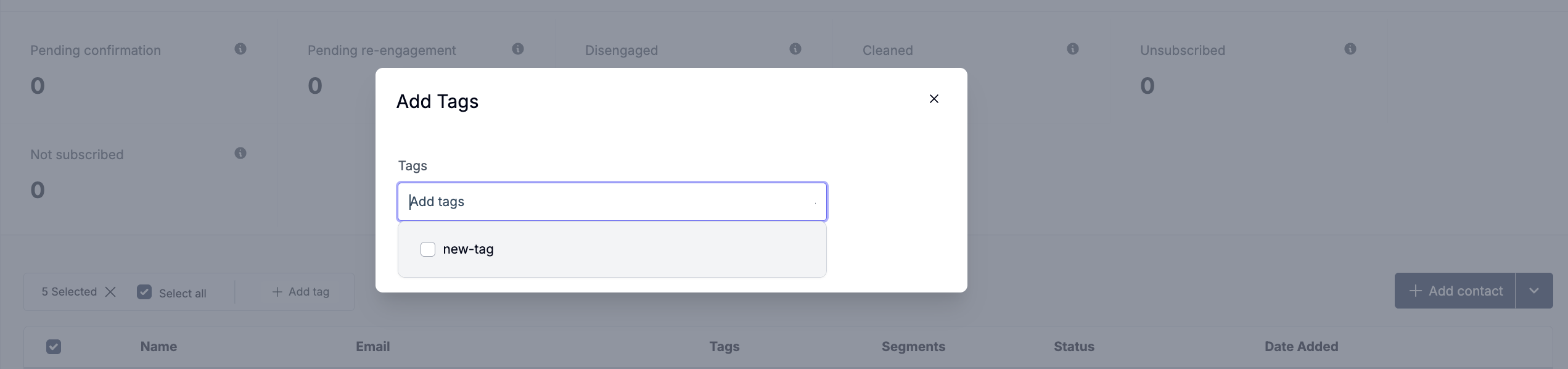Click info icon next to Unsubscribed

(1350, 49)
